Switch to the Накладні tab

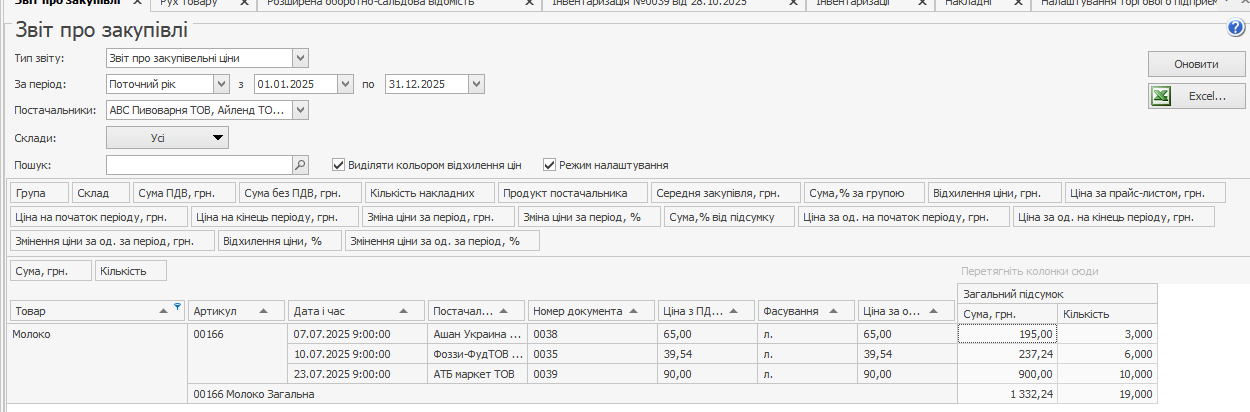click(x=968, y=4)
